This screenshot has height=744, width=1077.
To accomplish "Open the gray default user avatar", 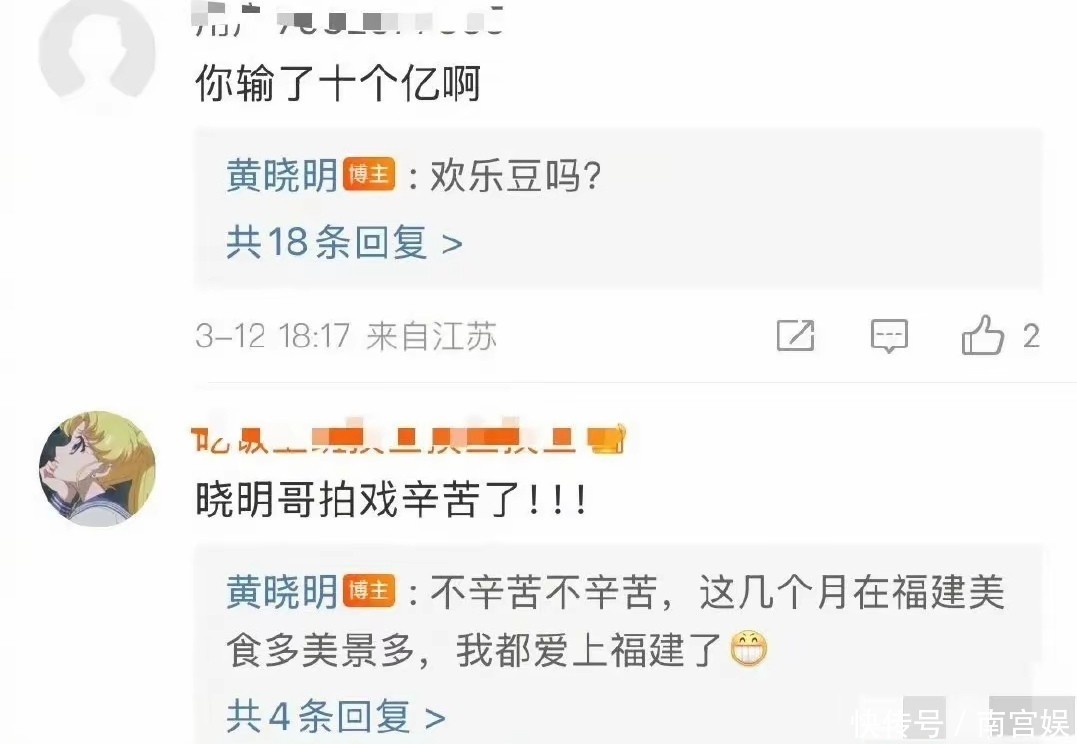I will (x=97, y=49).
